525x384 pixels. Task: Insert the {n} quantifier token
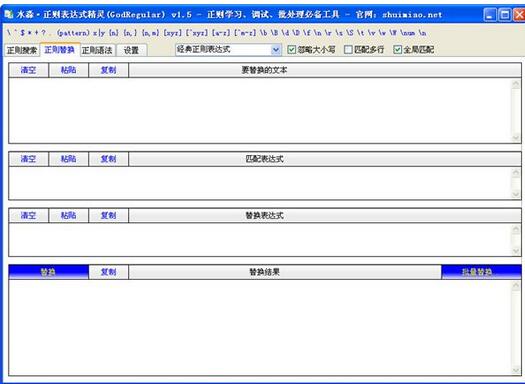pyautogui.click(x=114, y=33)
